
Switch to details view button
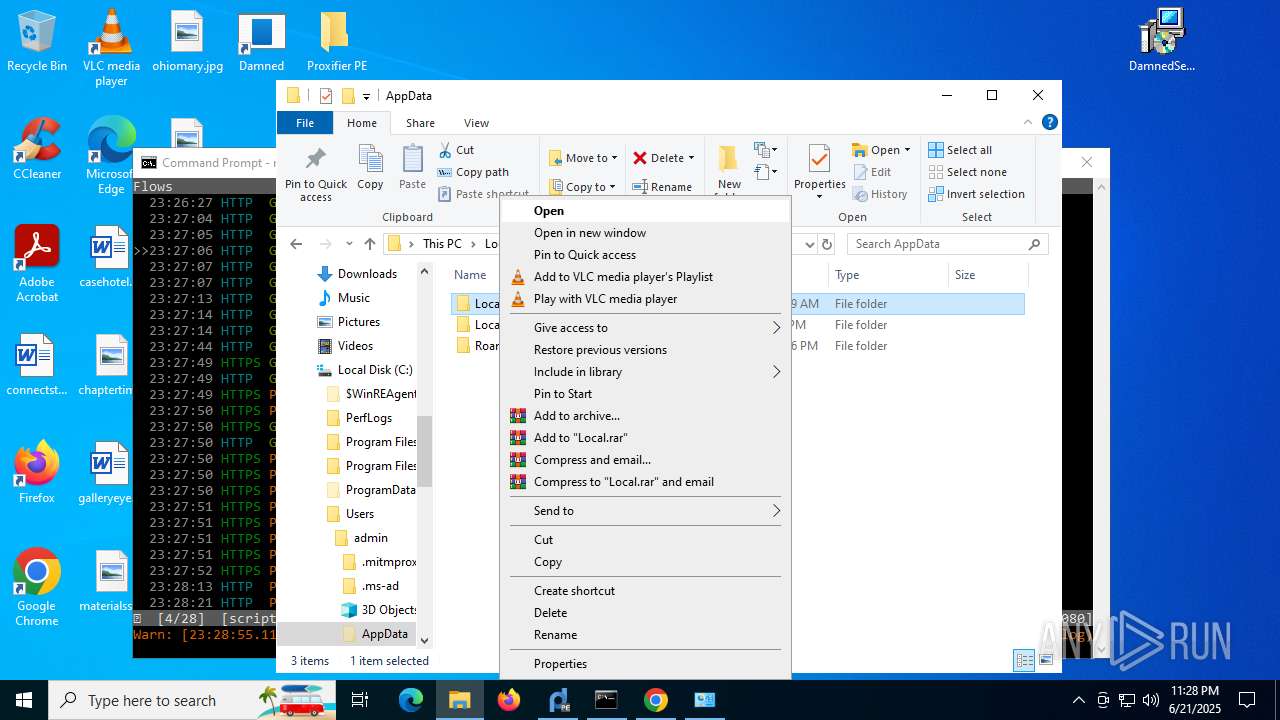tap(1024, 660)
